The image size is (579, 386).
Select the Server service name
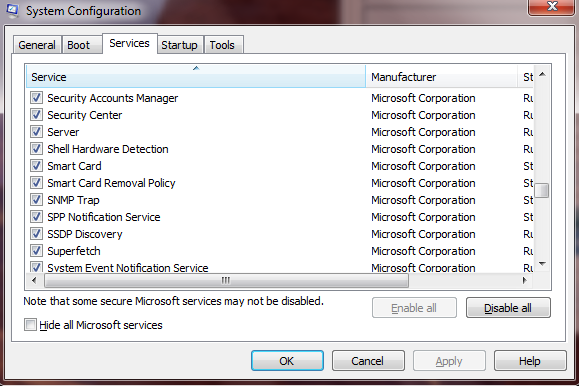tap(63, 132)
